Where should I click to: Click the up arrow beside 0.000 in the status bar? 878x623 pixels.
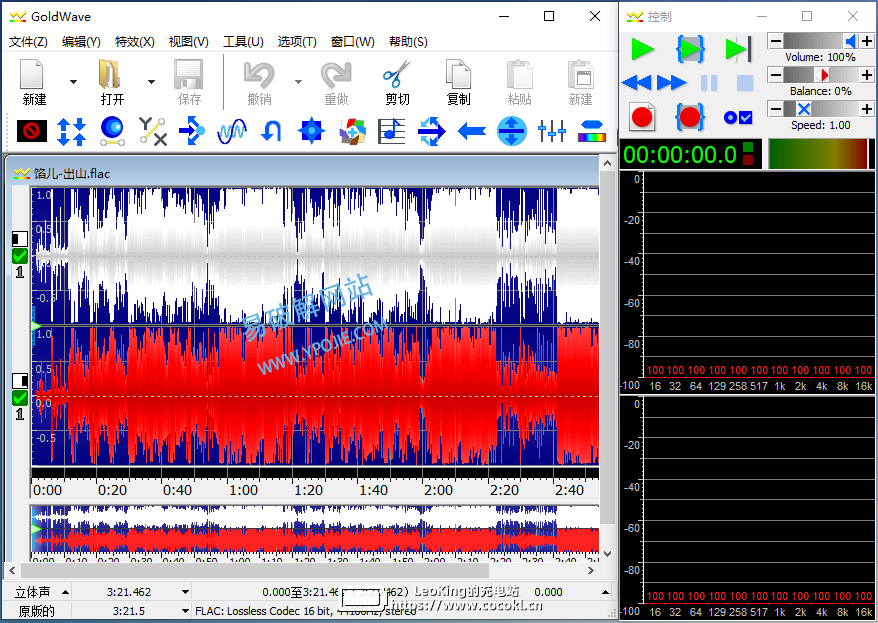[605, 592]
